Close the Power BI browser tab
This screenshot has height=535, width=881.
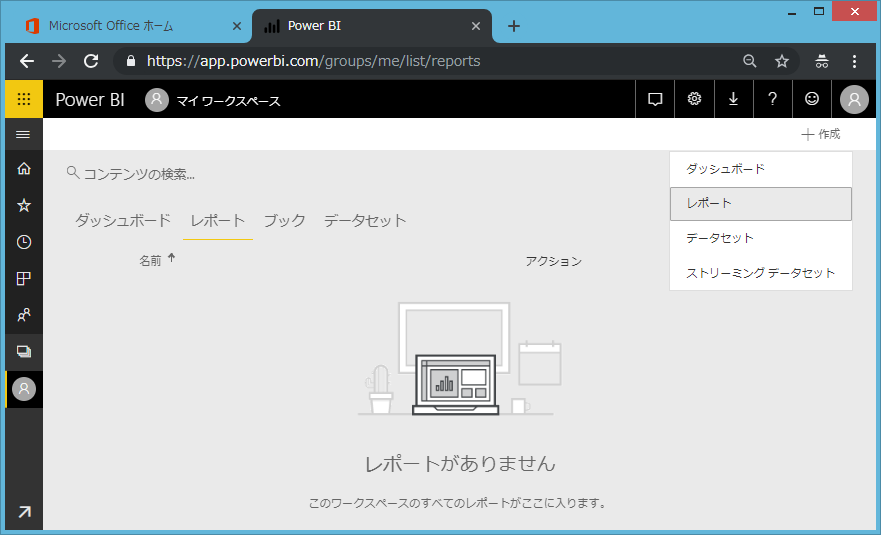475,26
